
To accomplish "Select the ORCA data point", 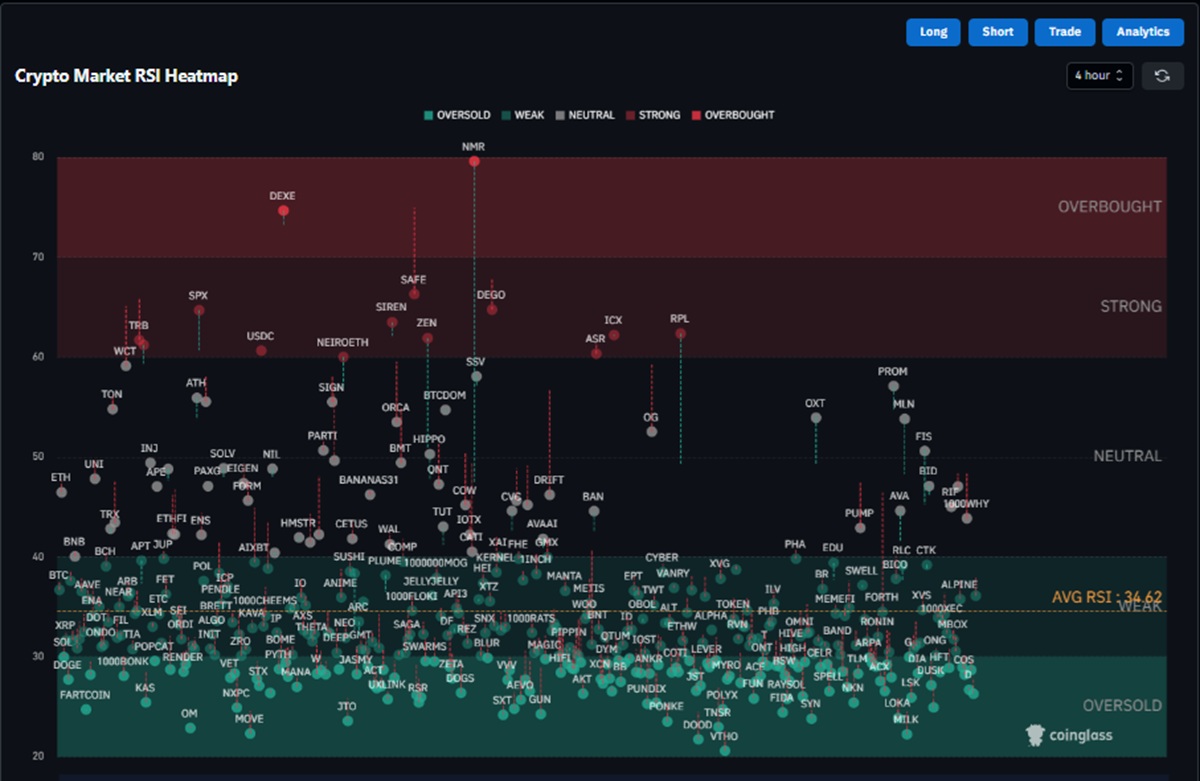I will click(x=397, y=422).
